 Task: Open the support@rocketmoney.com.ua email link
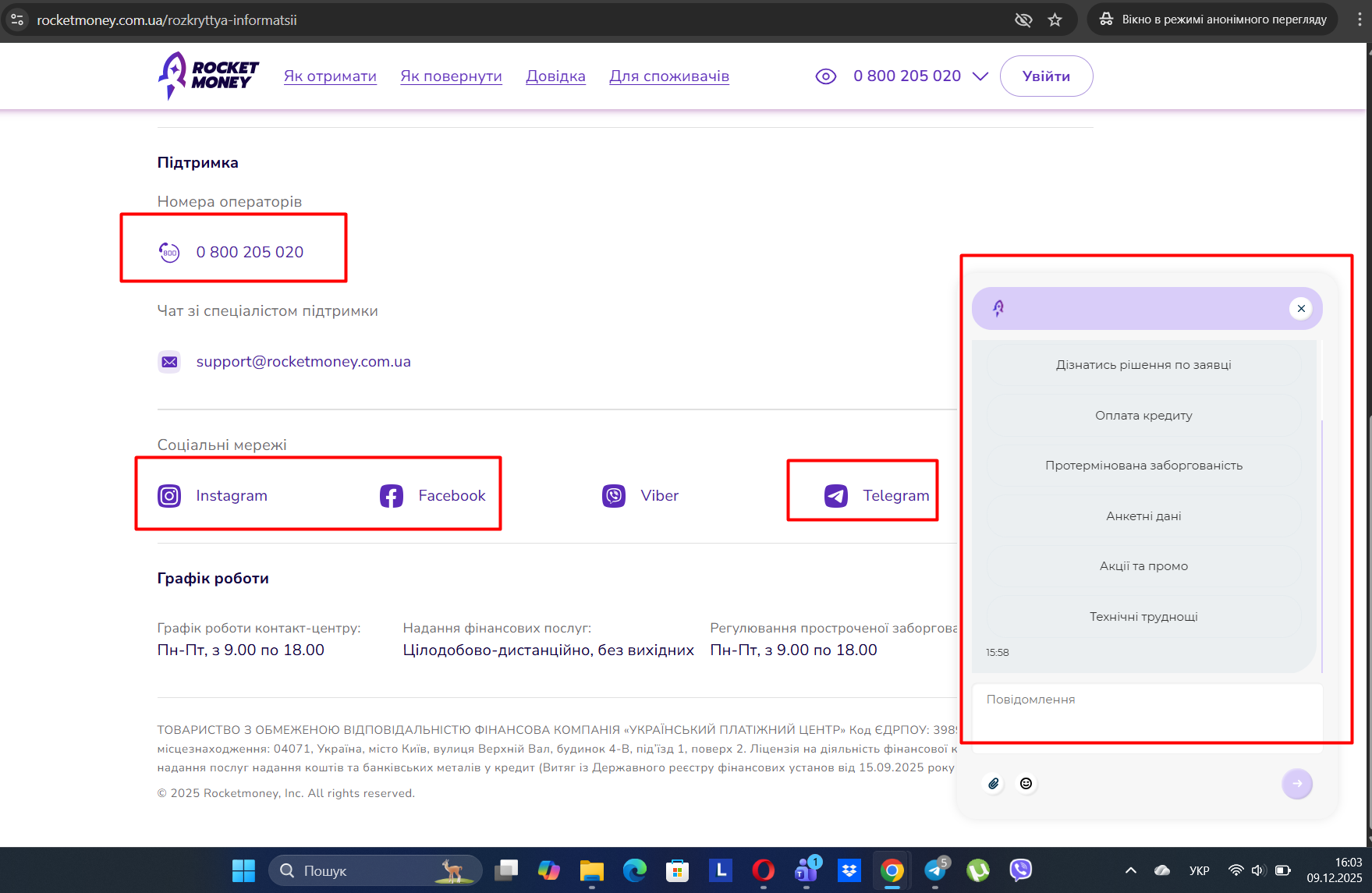pos(303,362)
